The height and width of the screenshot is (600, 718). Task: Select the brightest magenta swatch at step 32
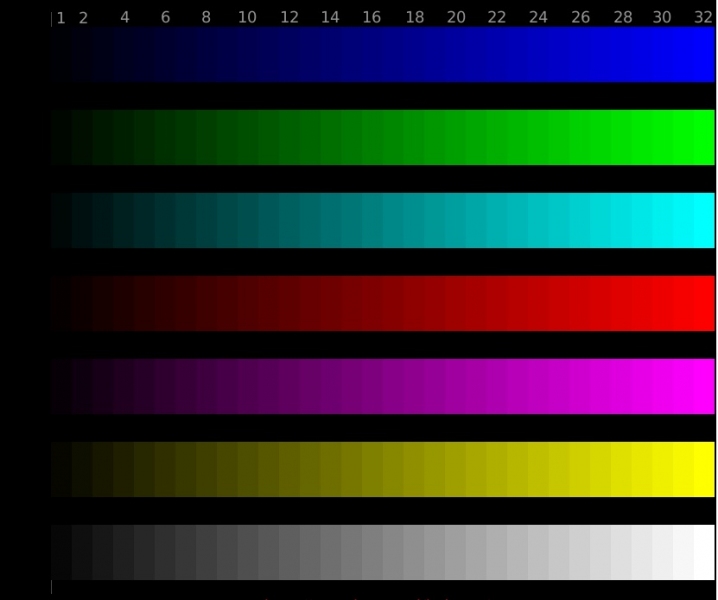pos(703,386)
